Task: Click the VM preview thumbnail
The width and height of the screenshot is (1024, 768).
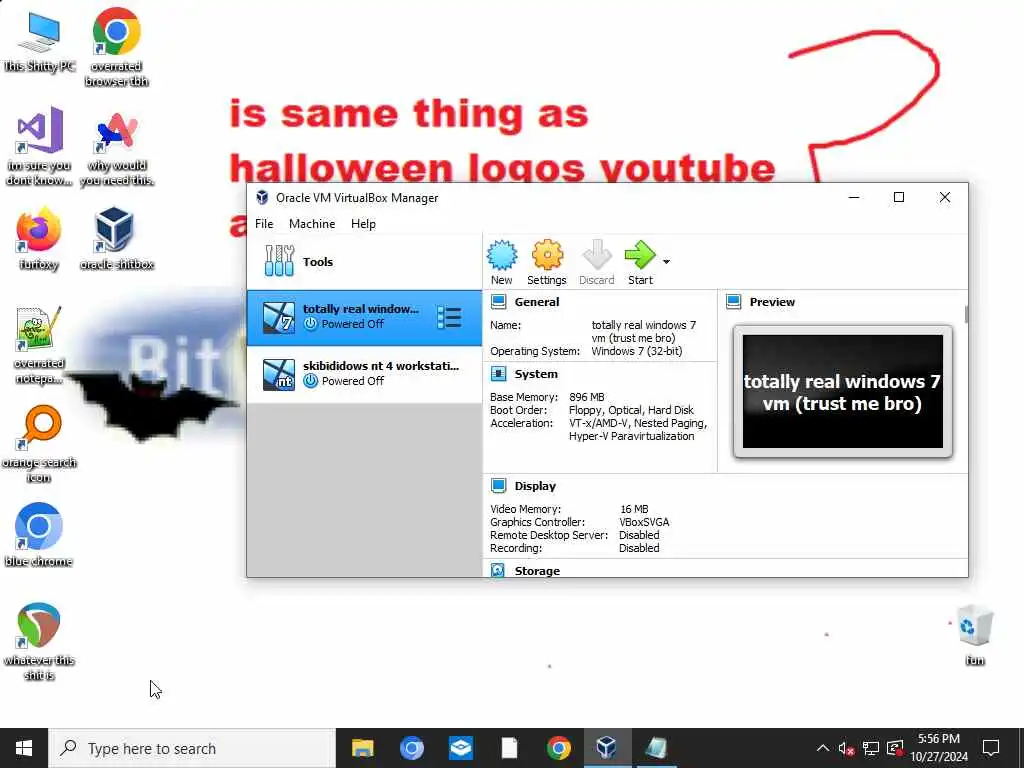Action: click(842, 391)
